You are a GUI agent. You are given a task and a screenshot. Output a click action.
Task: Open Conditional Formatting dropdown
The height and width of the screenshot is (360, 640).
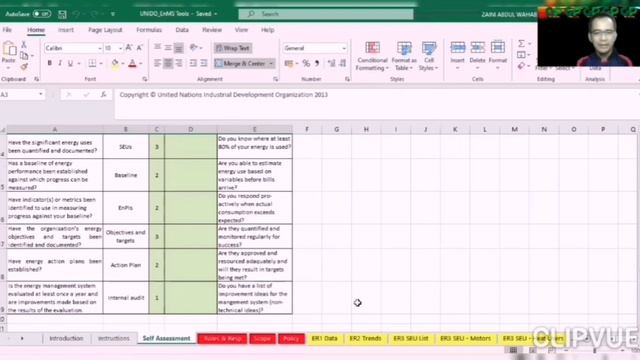pyautogui.click(x=372, y=56)
